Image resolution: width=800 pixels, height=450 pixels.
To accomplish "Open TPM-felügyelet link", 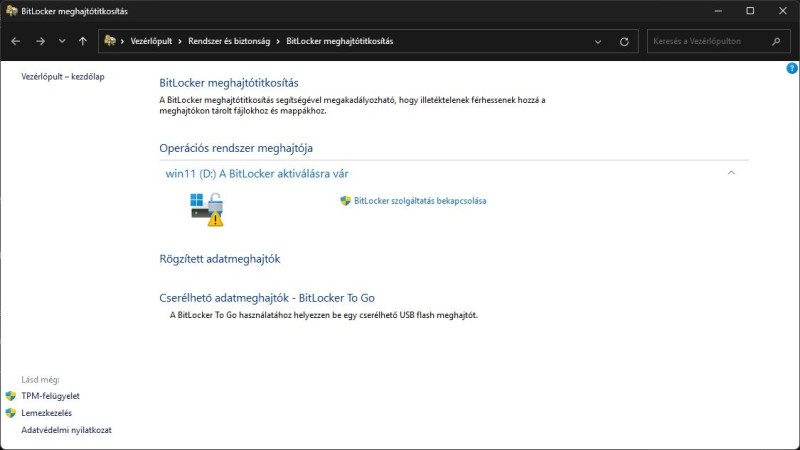I will [x=51, y=396].
